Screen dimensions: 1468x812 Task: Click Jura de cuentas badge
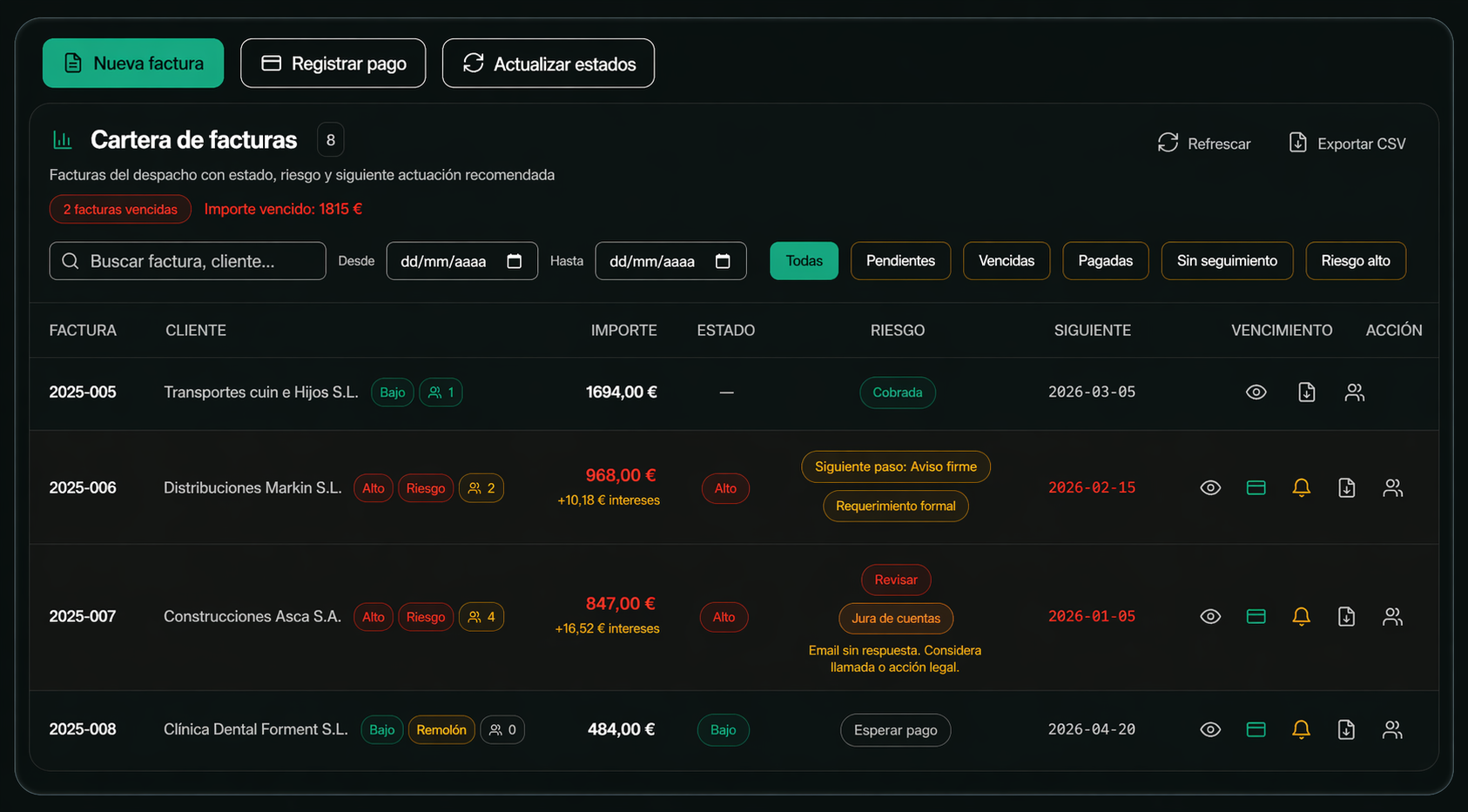click(x=896, y=619)
